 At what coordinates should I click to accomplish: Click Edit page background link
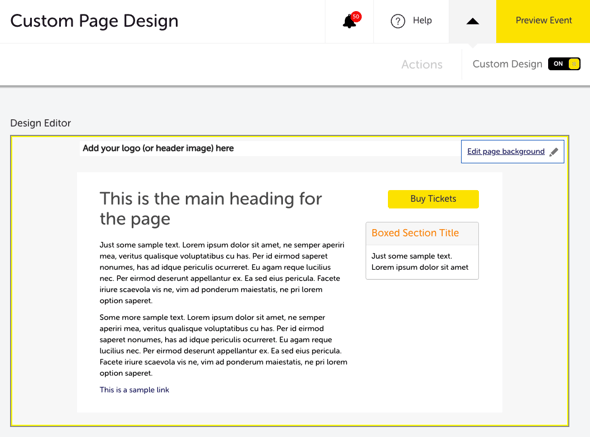pos(506,151)
